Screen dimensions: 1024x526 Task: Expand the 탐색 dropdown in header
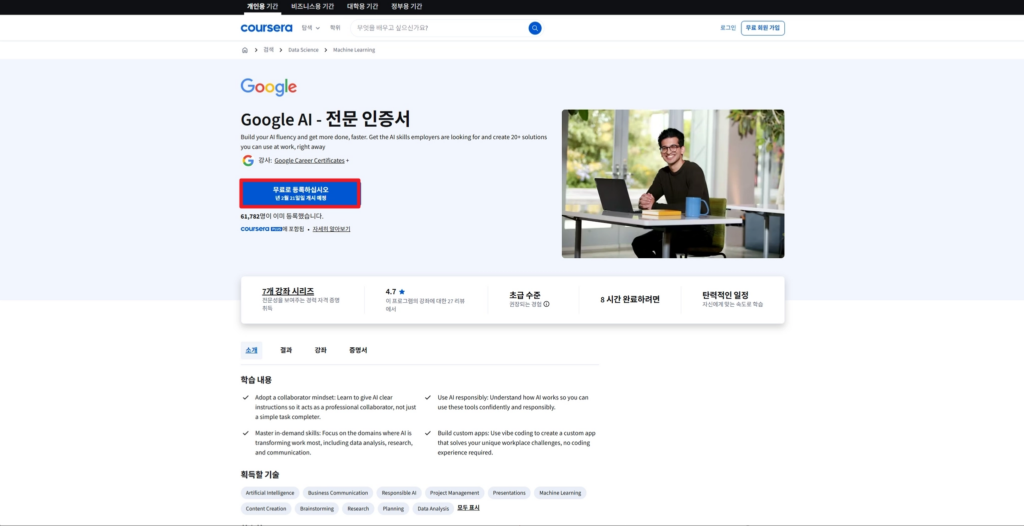pos(311,28)
